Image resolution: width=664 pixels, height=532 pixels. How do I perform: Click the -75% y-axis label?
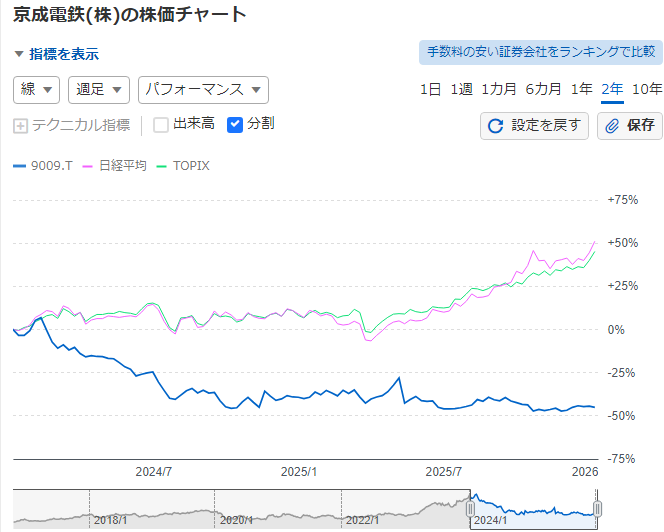(621, 459)
